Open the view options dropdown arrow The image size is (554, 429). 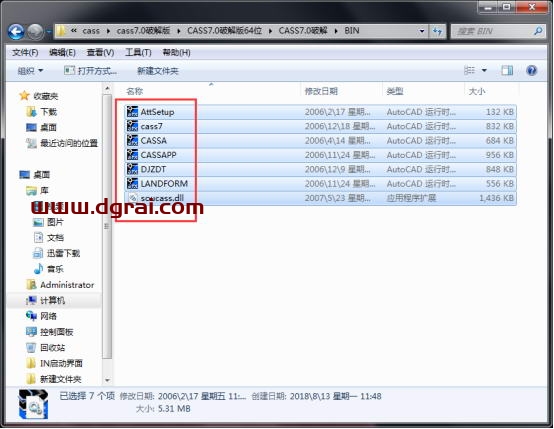(x=484, y=71)
